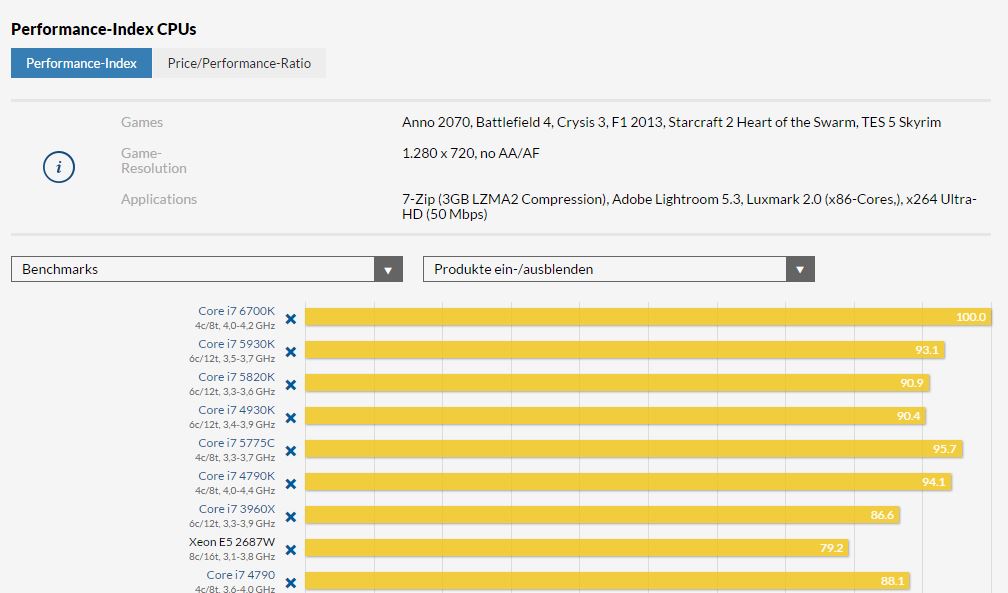The width and height of the screenshot is (1008, 593).
Task: Click the applications list starting with 7-Zip
Action: click(x=689, y=206)
